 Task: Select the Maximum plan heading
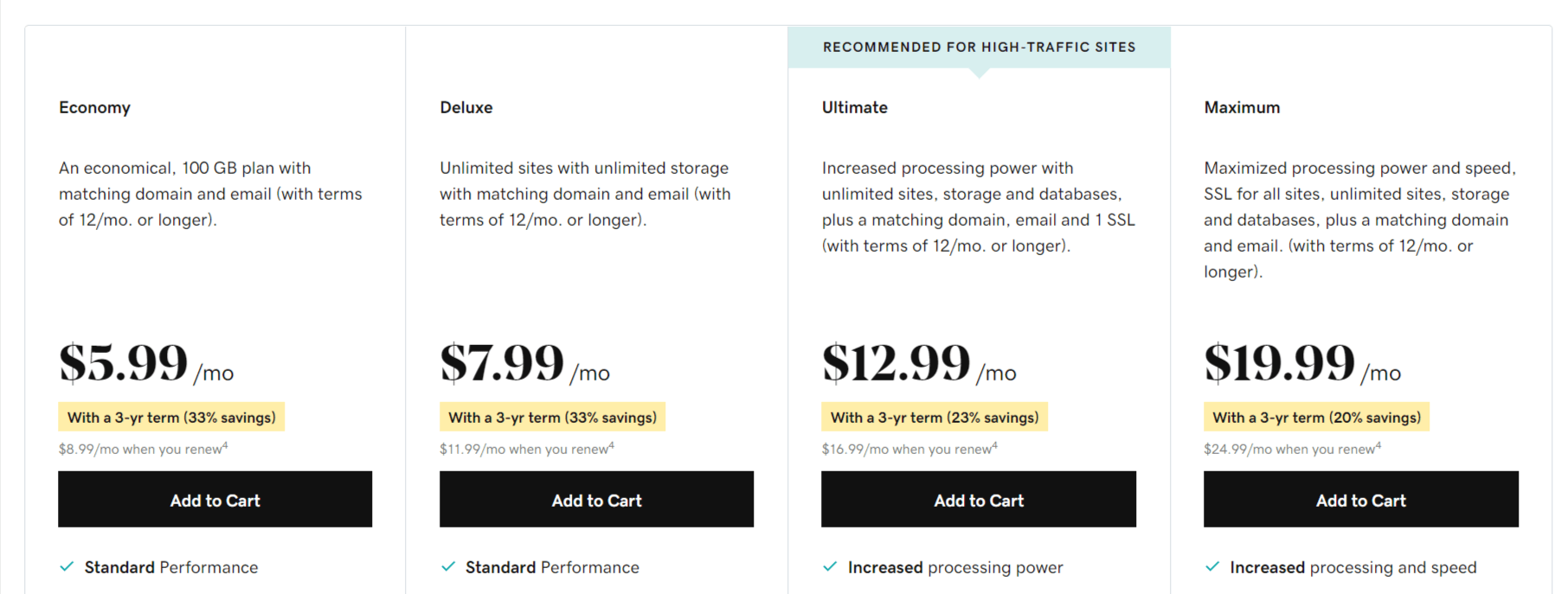(1242, 107)
